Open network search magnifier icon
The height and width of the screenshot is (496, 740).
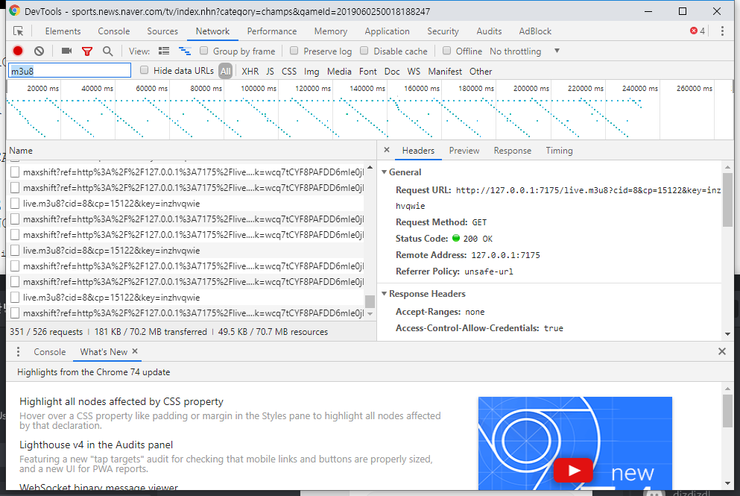coord(108,51)
